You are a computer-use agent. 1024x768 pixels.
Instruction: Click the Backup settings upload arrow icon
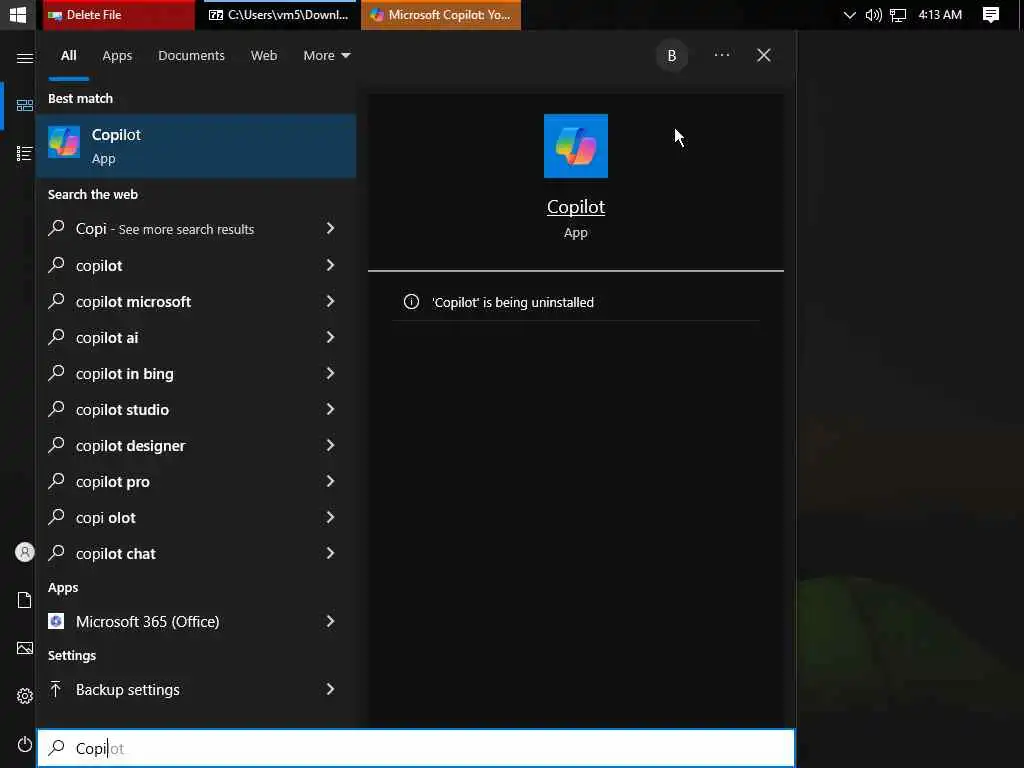pos(56,689)
